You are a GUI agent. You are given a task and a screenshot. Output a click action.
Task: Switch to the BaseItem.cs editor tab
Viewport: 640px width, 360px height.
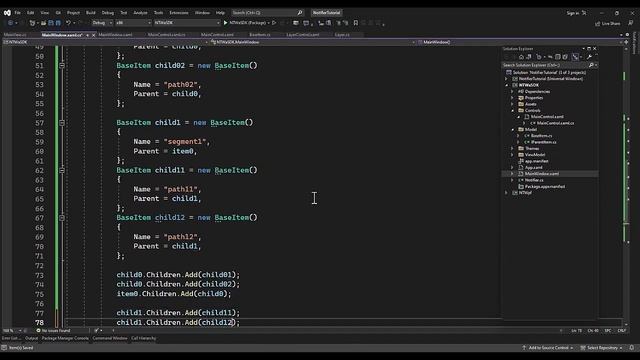260,35
